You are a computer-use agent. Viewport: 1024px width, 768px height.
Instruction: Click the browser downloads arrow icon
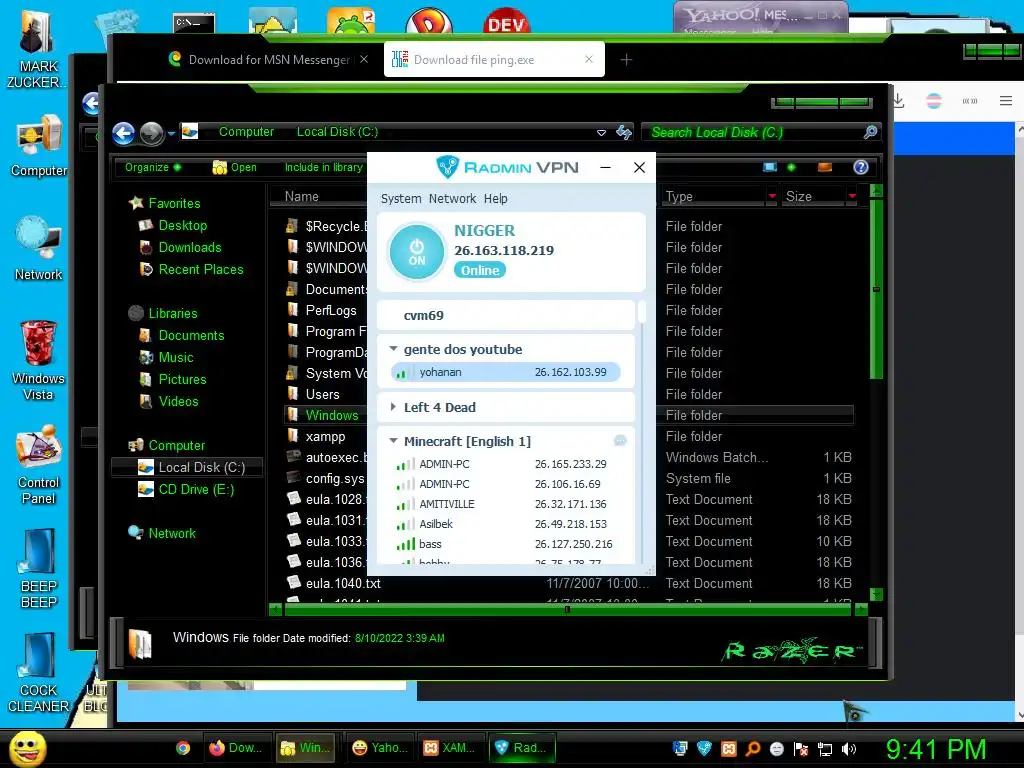point(898,101)
